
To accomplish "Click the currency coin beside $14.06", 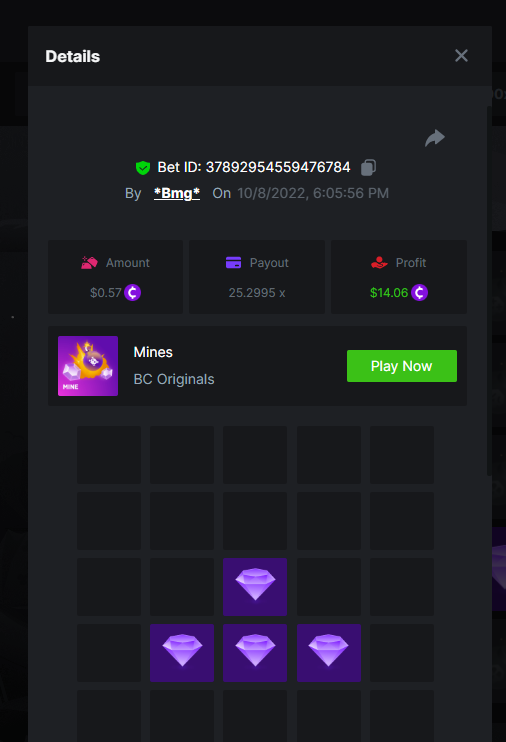I will coord(419,292).
